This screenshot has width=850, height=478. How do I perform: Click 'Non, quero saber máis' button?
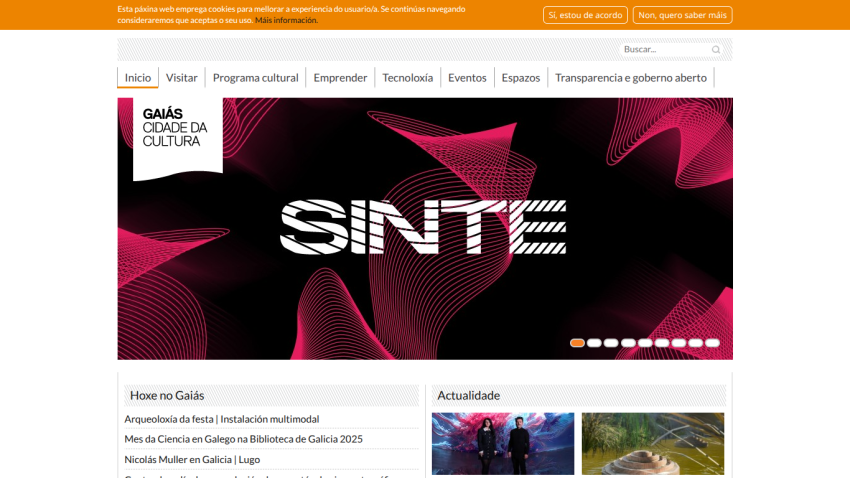coord(682,15)
